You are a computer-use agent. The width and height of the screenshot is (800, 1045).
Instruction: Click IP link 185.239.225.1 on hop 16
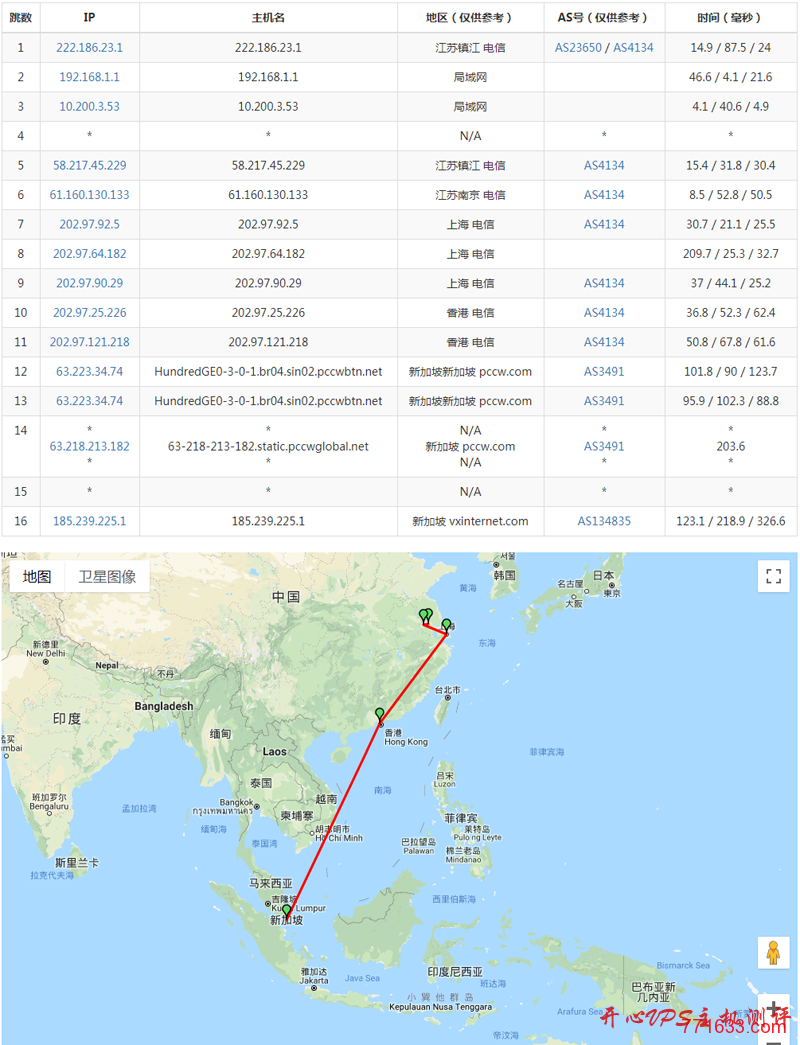(x=90, y=520)
